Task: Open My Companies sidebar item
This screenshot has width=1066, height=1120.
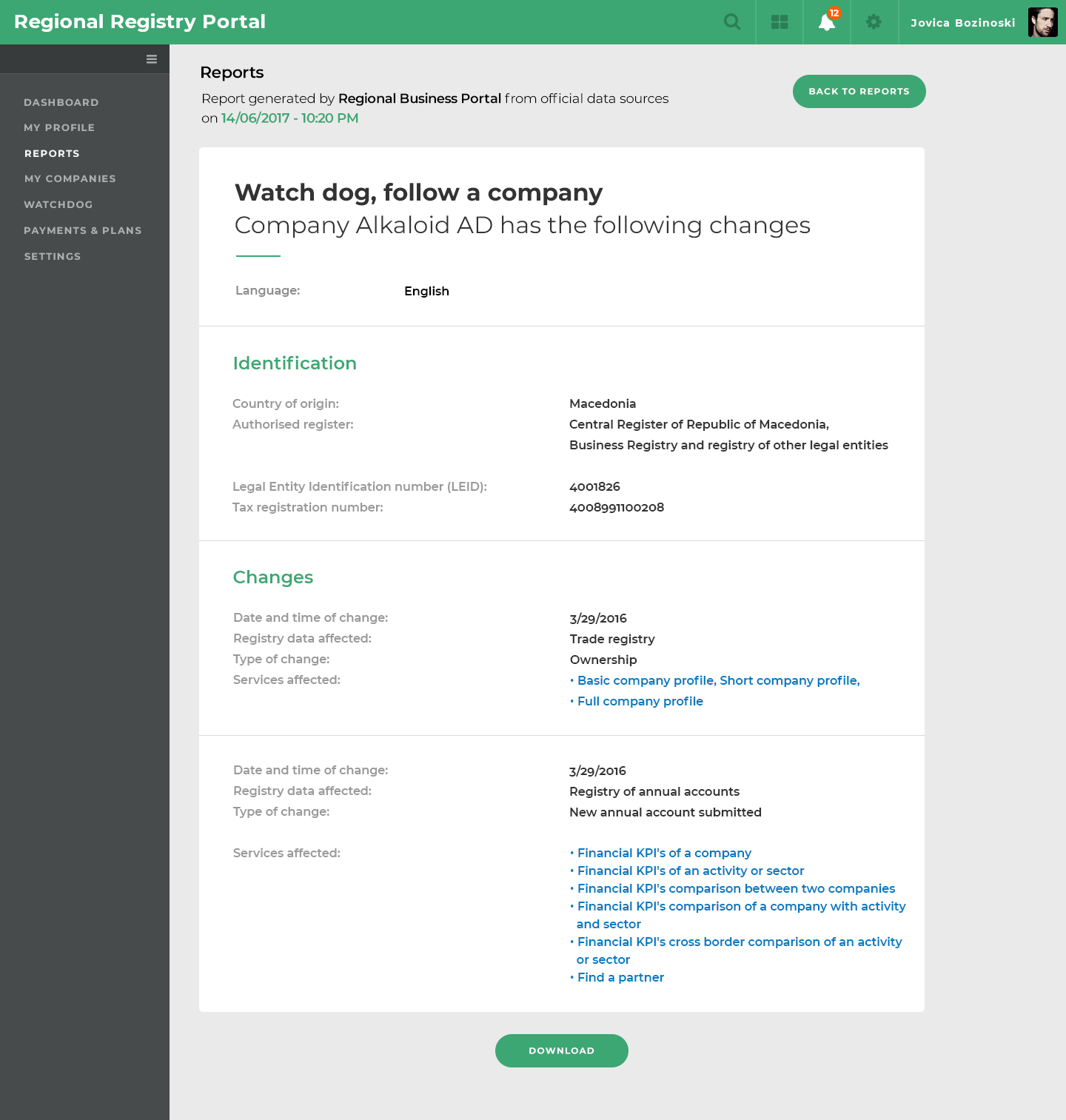Action: click(x=70, y=178)
